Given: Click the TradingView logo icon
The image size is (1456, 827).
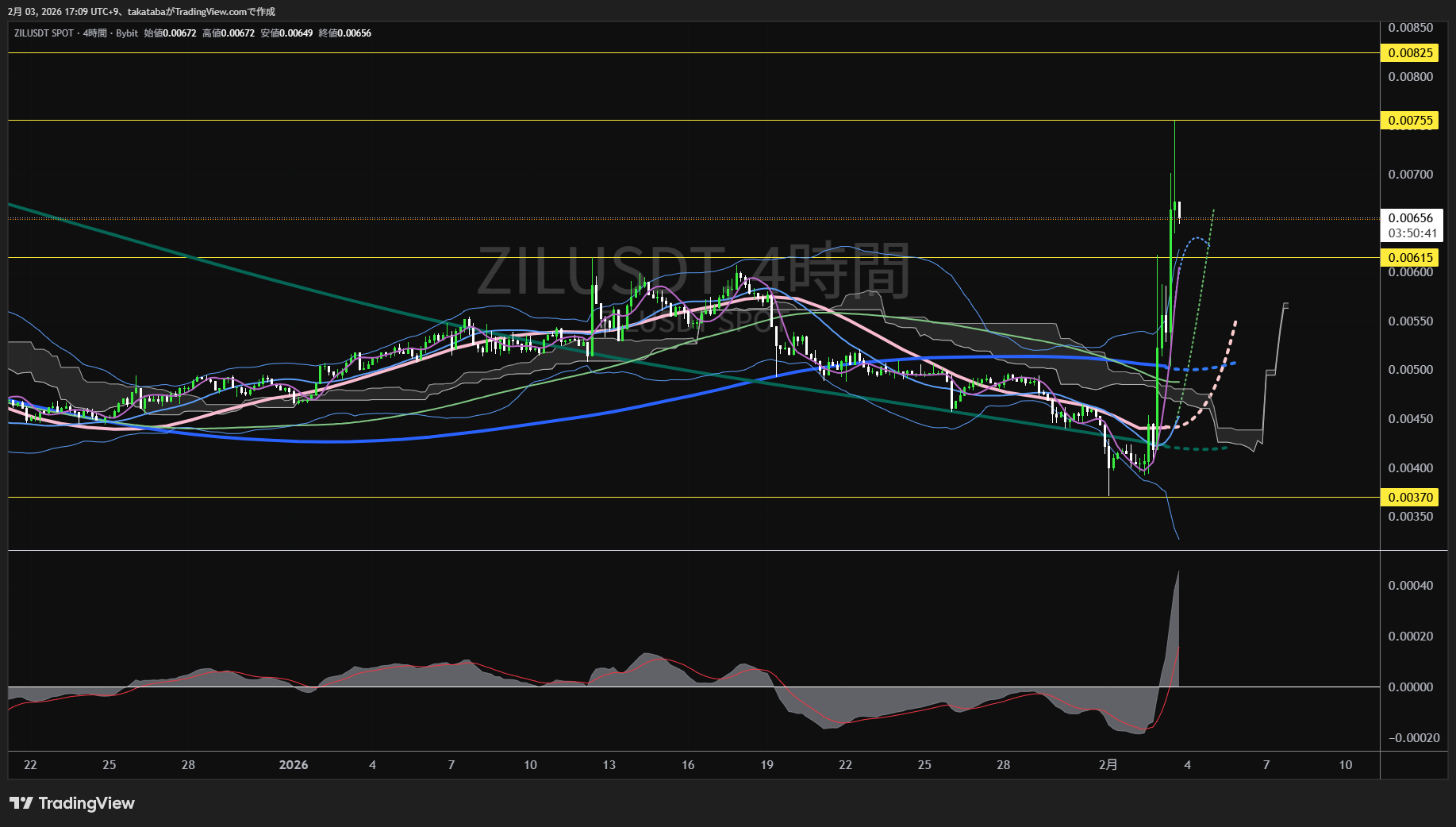Looking at the screenshot, I should tap(21, 803).
